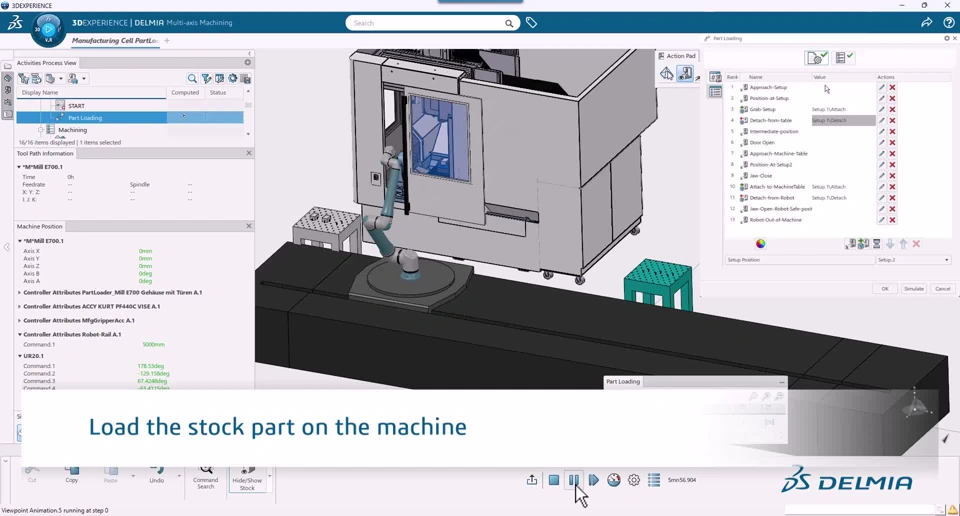This screenshot has height=516, width=960.
Task: Click the red remove X below the list
Action: click(916, 244)
